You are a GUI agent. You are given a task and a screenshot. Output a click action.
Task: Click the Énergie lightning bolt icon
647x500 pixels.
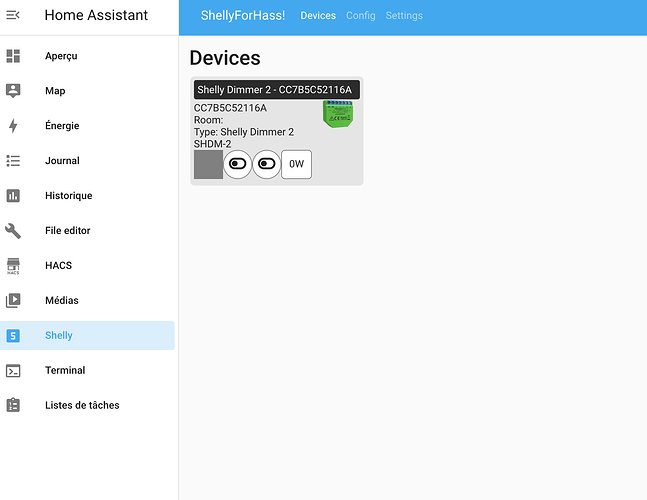point(13,126)
